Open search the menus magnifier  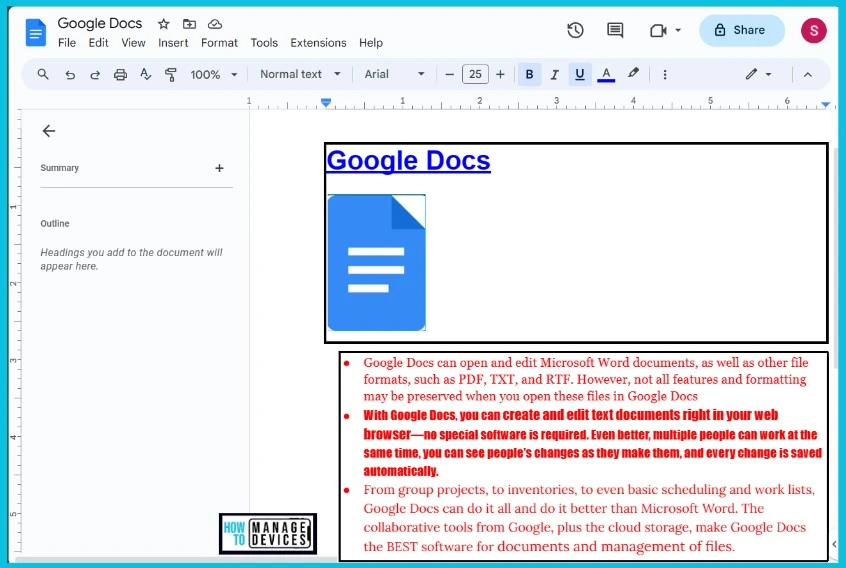(43, 74)
